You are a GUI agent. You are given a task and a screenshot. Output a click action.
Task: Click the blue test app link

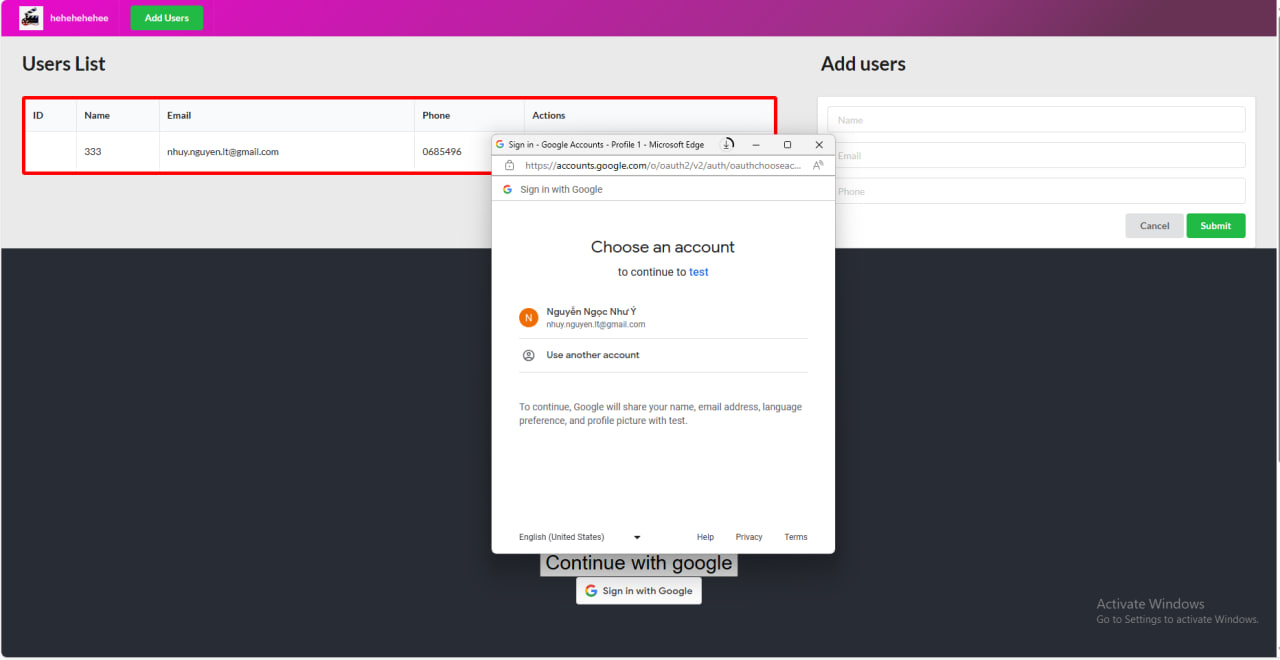698,272
